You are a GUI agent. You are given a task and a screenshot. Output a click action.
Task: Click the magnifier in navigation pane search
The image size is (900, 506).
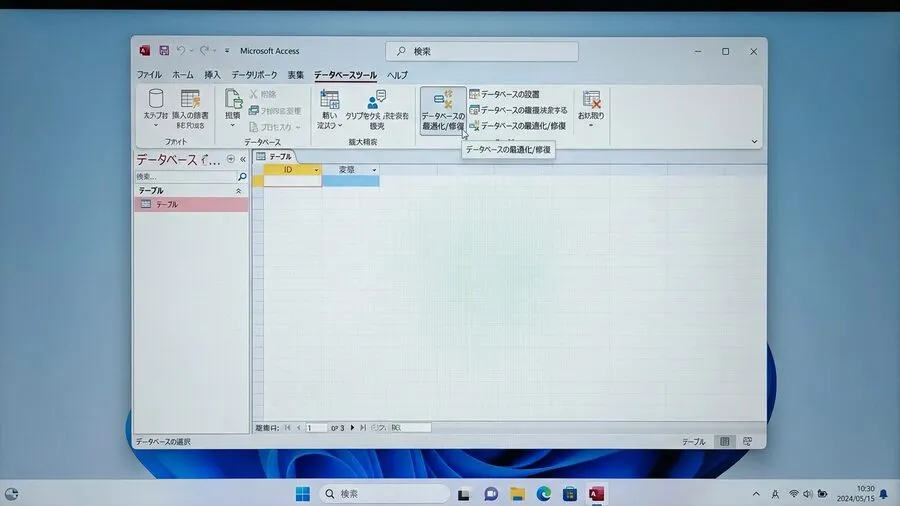point(242,177)
